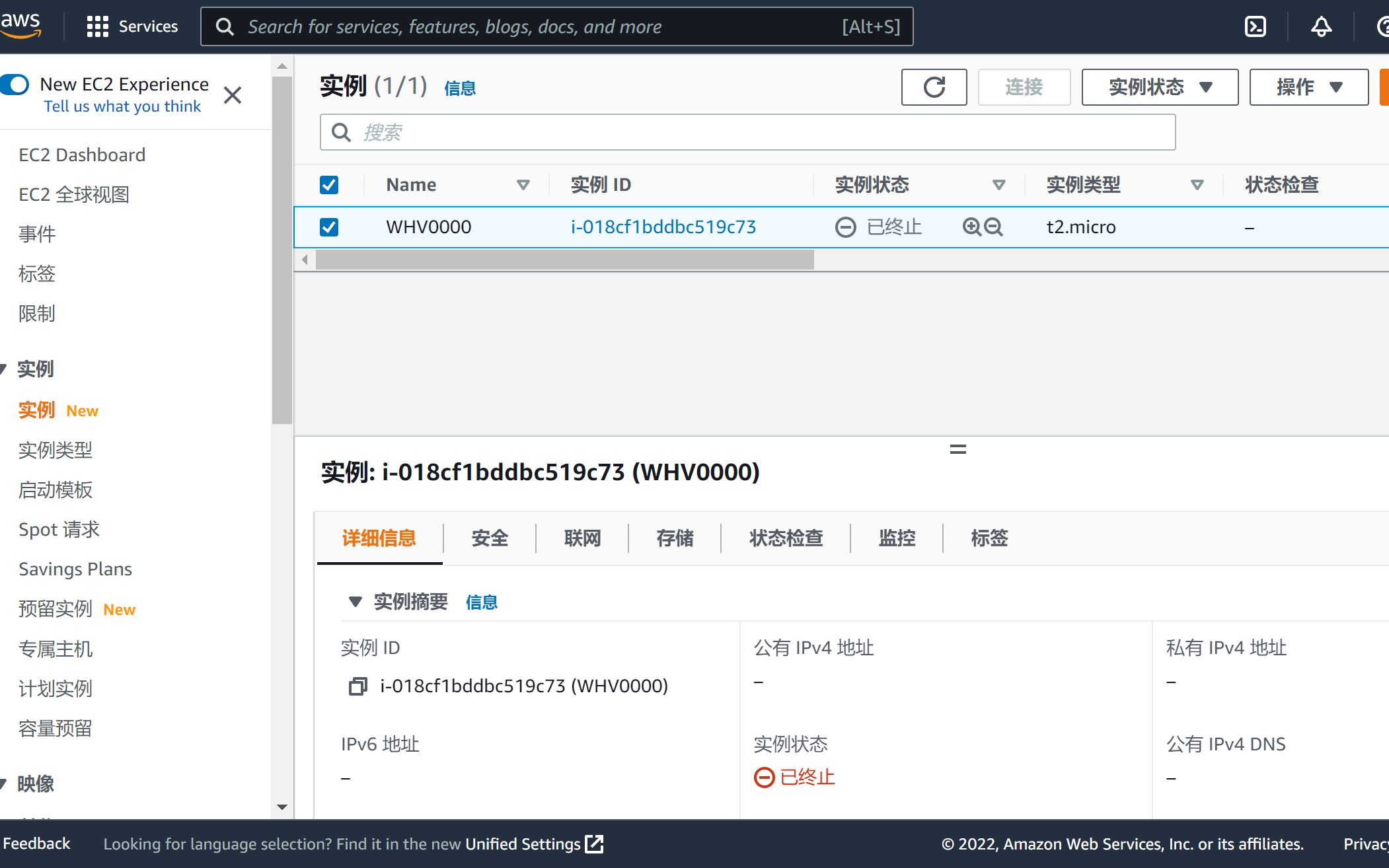Viewport: 1389px width, 868px height.
Task: Click 信息 link next to 实例 heading
Action: click(x=460, y=88)
